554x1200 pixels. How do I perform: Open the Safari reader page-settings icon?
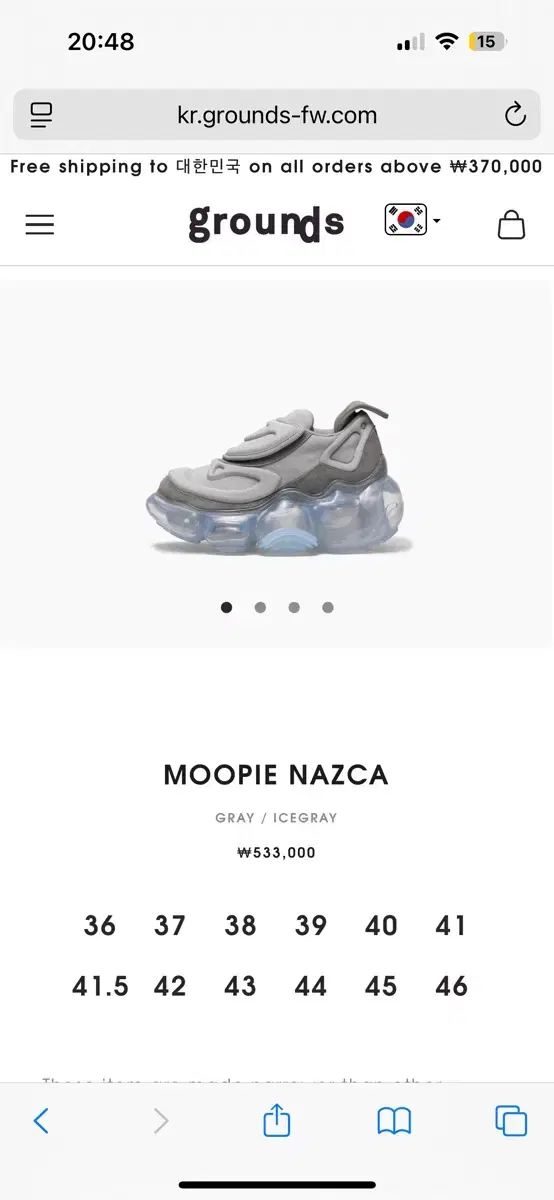pyautogui.click(x=41, y=115)
